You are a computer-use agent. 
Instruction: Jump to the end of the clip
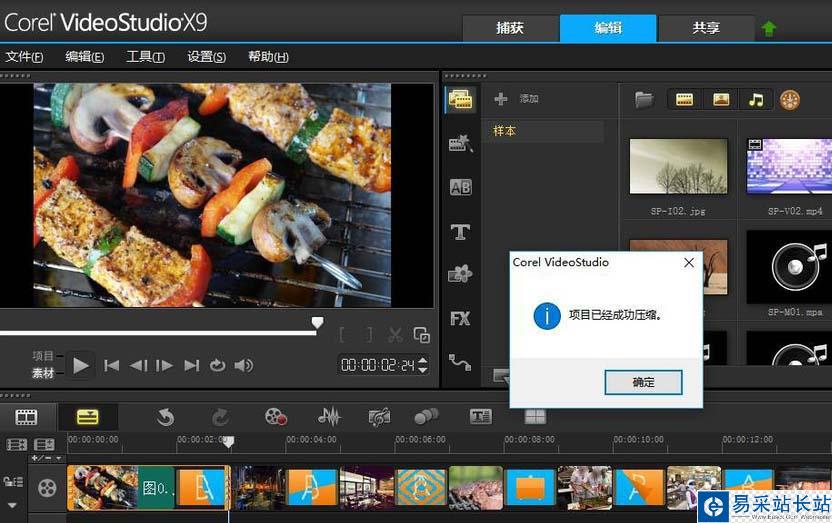(192, 365)
